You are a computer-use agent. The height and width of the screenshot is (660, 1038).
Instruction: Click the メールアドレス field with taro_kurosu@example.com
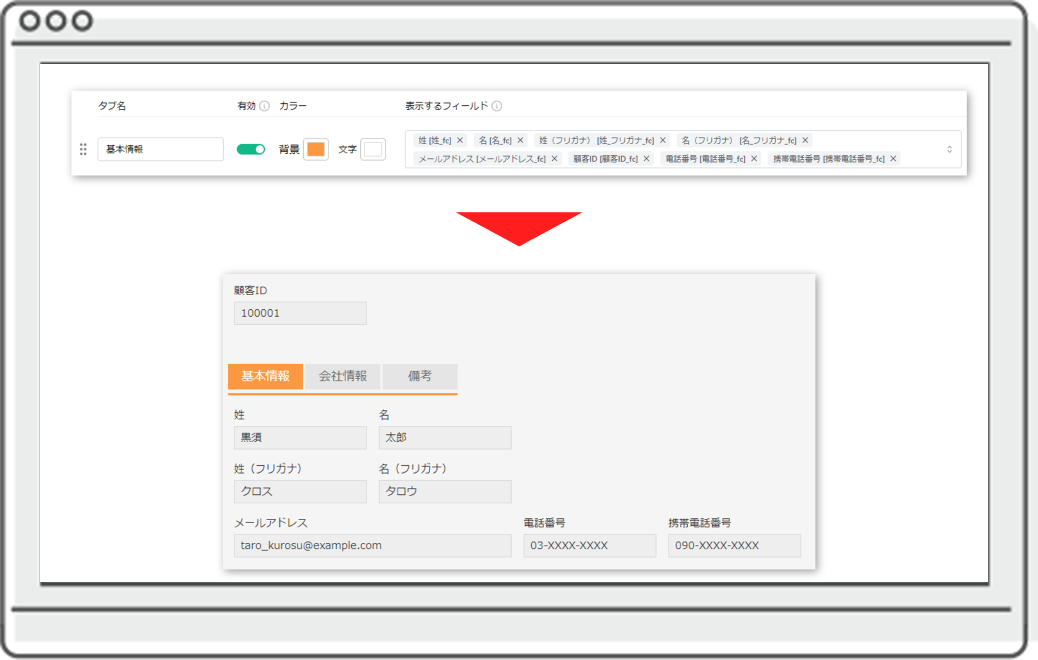tap(372, 546)
